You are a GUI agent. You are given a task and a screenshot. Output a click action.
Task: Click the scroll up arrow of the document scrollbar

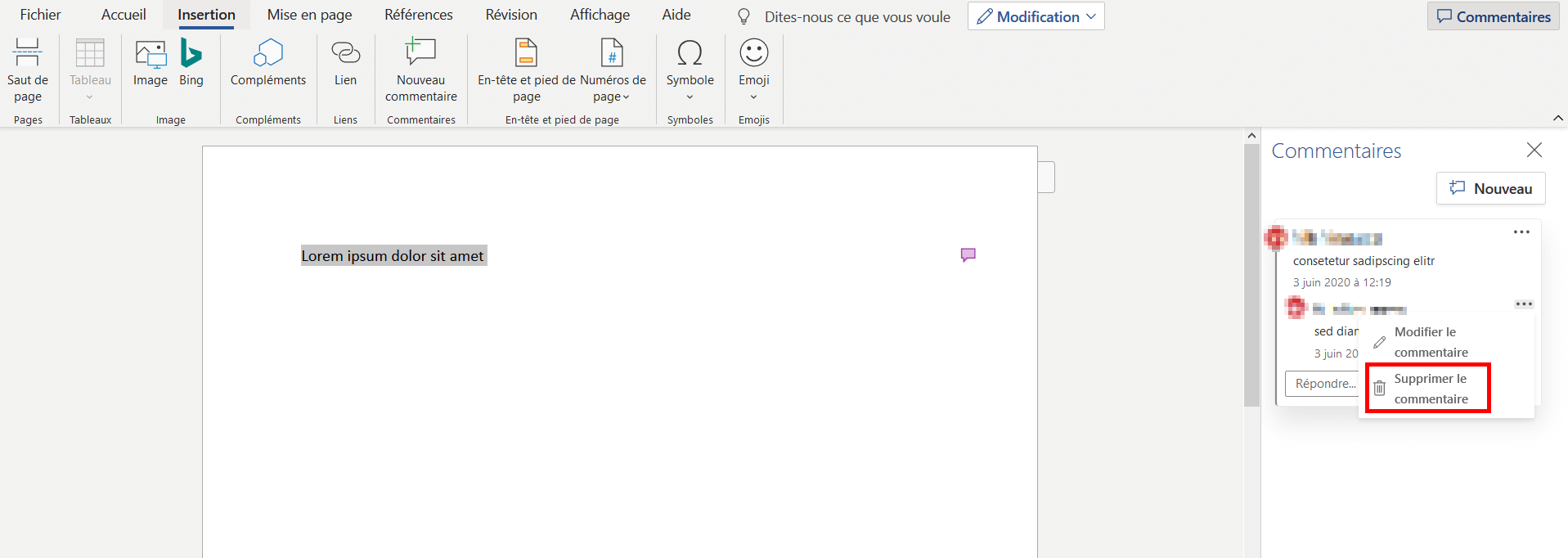[1251, 136]
